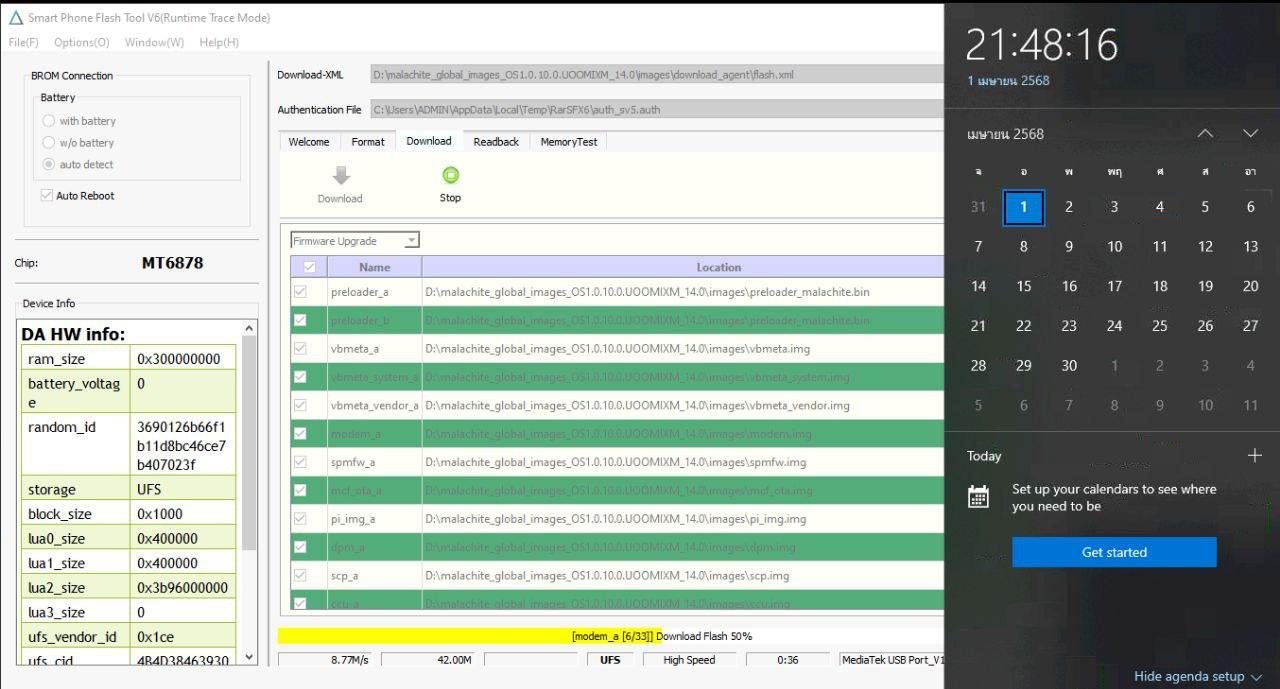Select the 'w/o battery' radio button
This screenshot has height=689, width=1280.
point(48,143)
